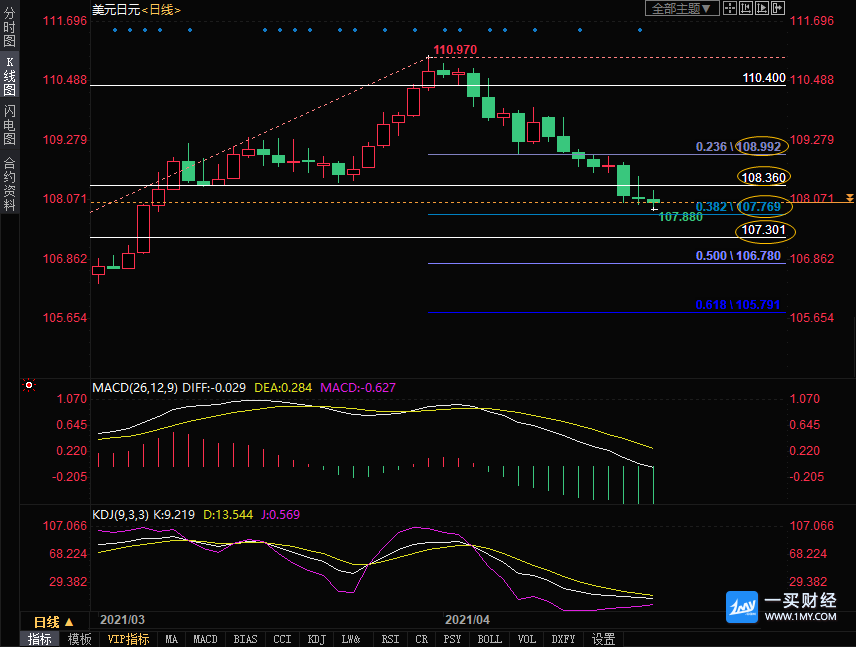The width and height of the screenshot is (856, 647).
Task: Open indicator 设置 settings
Action: click(x=604, y=639)
